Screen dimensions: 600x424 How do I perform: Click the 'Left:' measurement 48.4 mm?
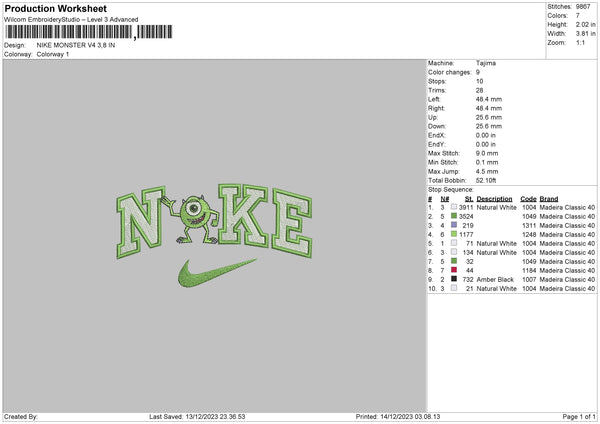click(x=489, y=99)
